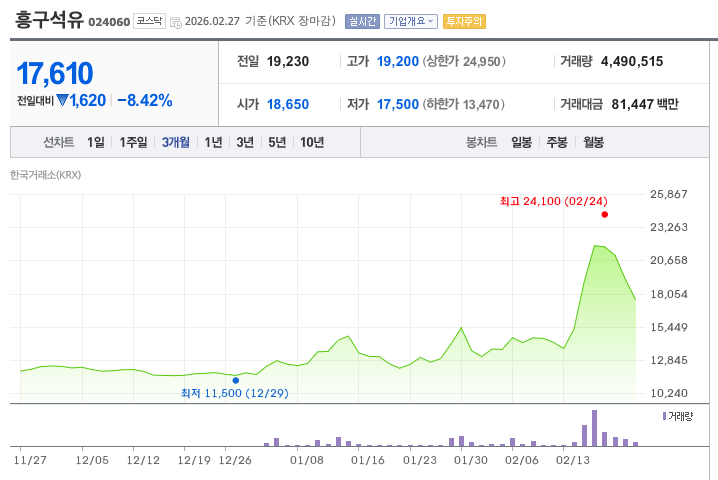Click the 실시간 real-time badge
The width and height of the screenshot is (718, 480).
click(x=362, y=22)
